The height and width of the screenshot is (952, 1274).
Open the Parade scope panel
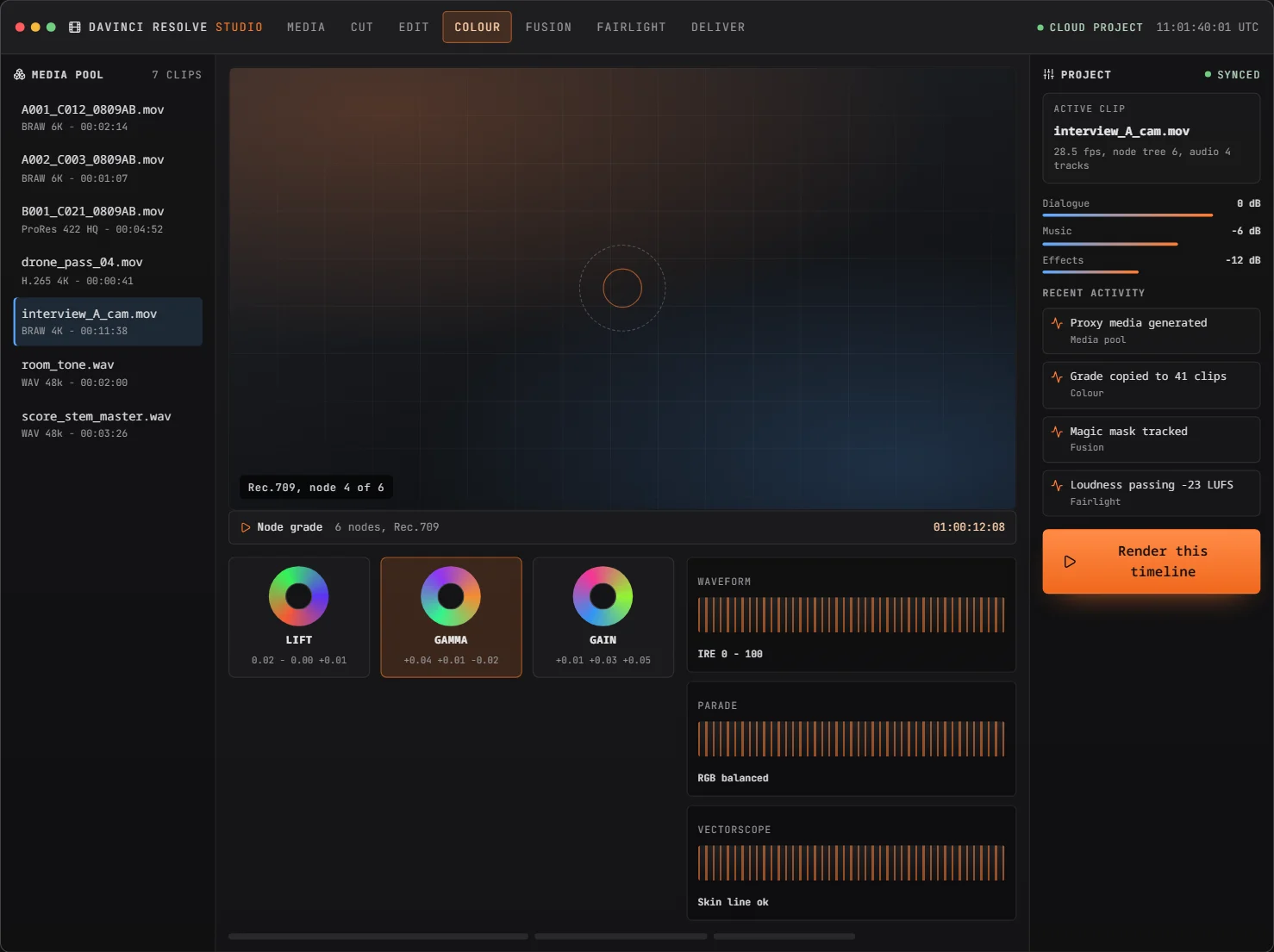(851, 739)
